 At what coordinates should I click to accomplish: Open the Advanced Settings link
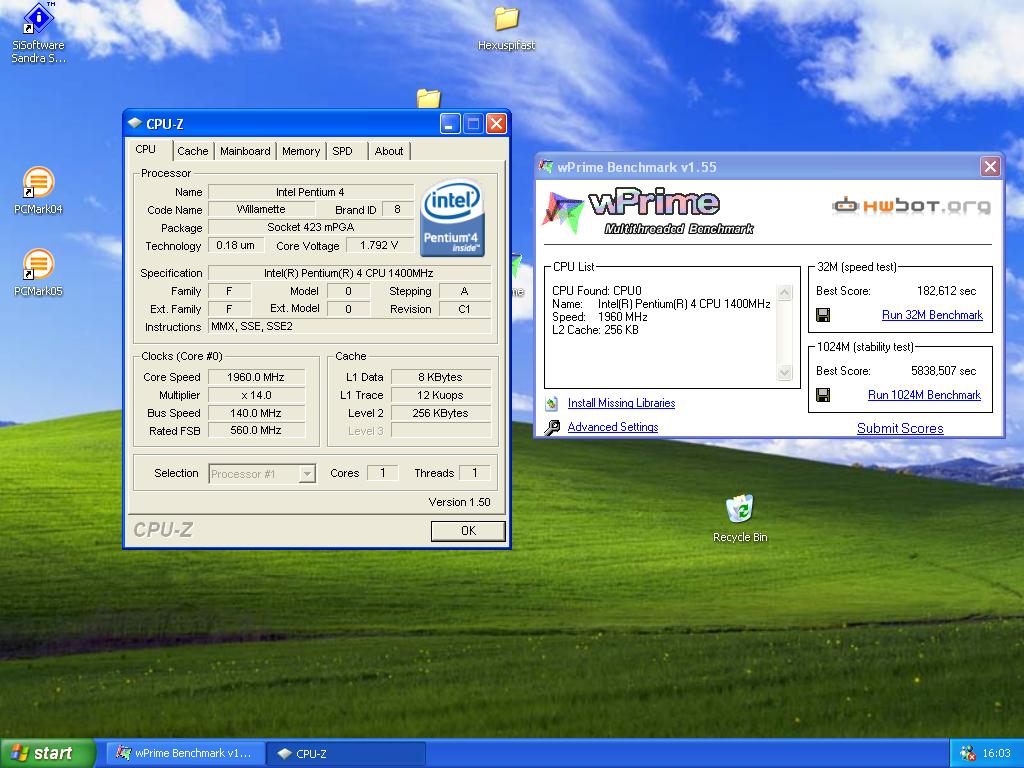(613, 426)
